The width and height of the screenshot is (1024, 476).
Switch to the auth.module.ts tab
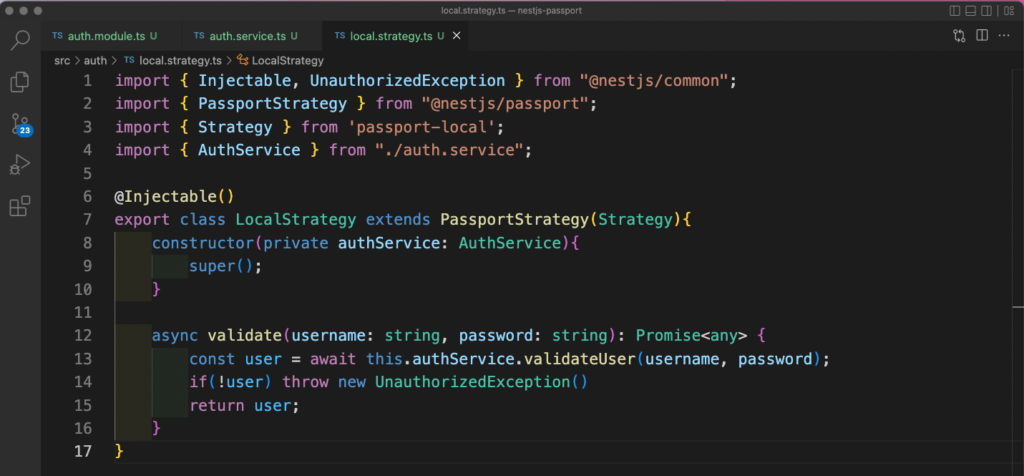[x=106, y=36]
